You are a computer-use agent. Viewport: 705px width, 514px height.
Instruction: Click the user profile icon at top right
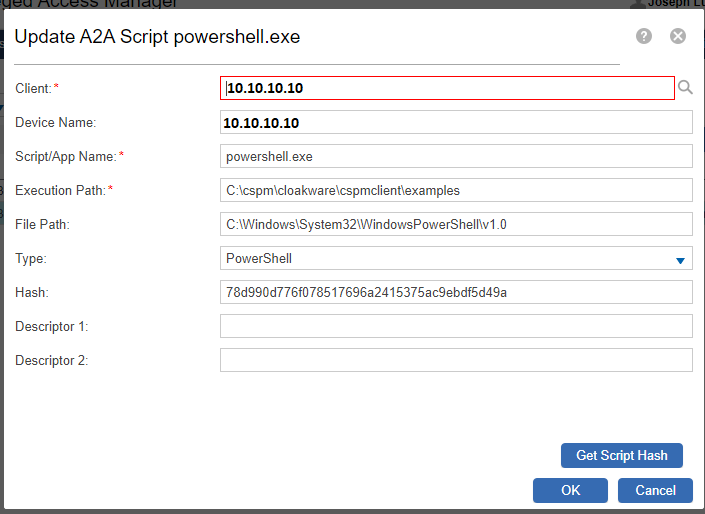pyautogui.click(x=637, y=4)
